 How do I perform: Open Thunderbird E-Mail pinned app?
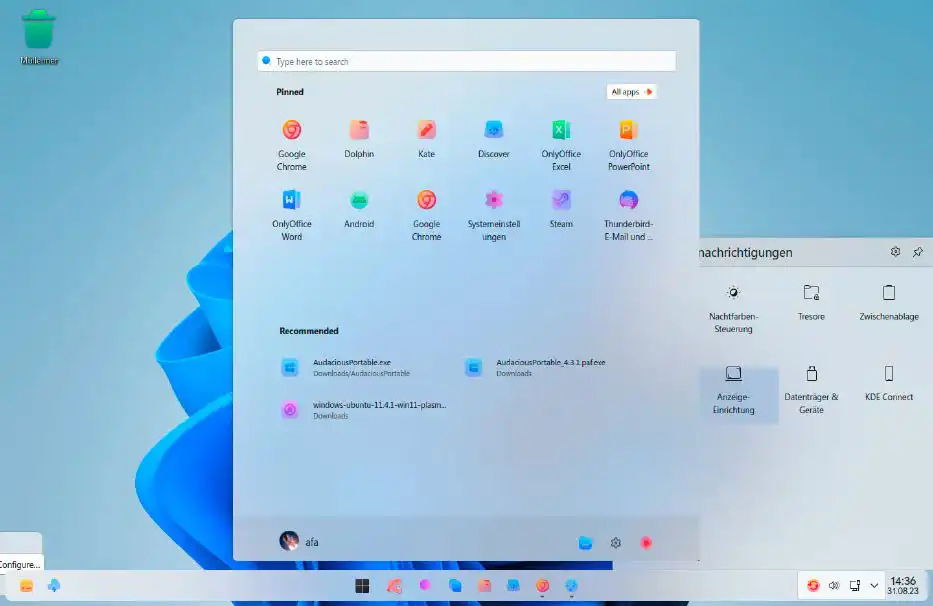(x=628, y=215)
